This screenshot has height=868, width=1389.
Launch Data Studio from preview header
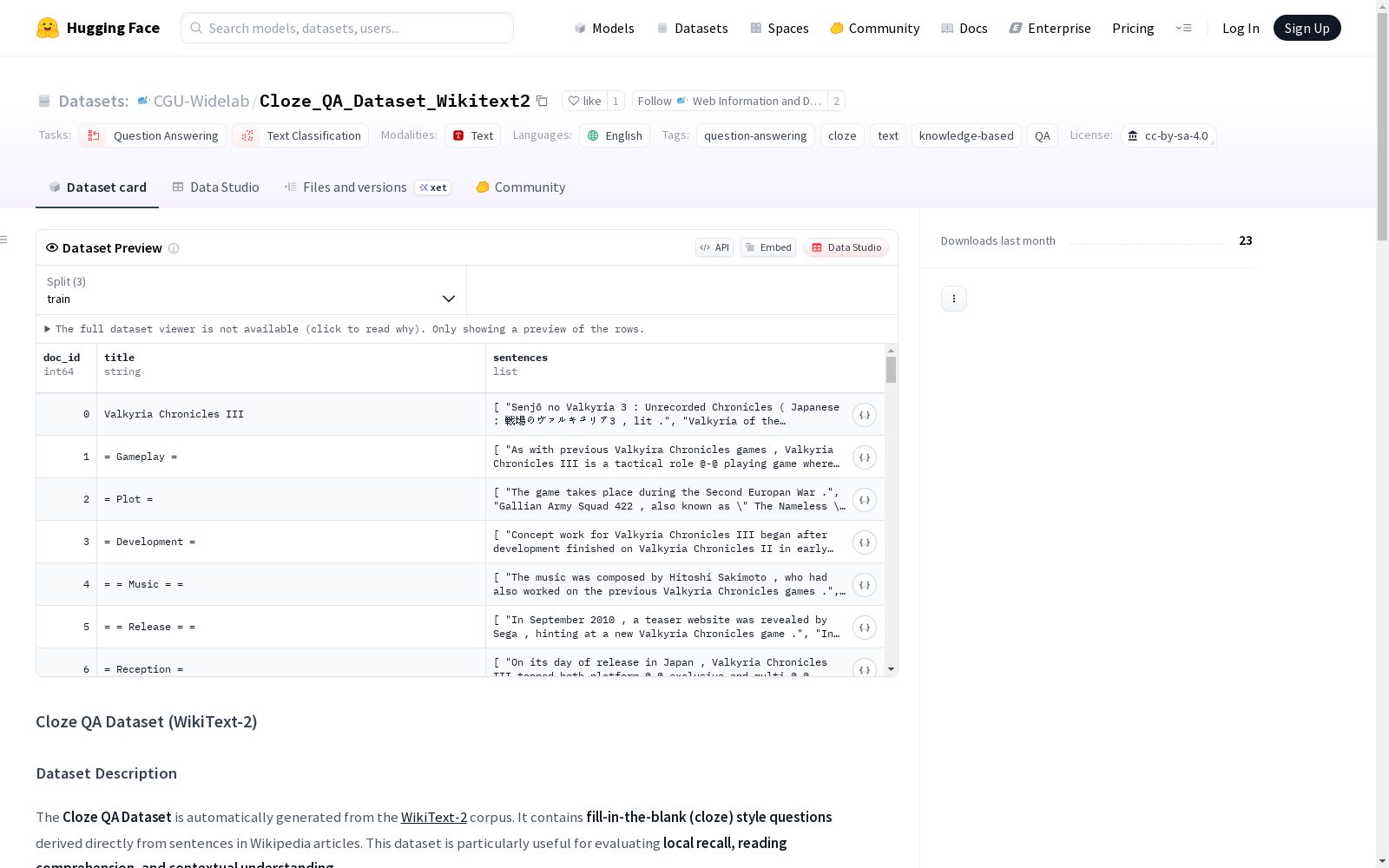click(846, 247)
